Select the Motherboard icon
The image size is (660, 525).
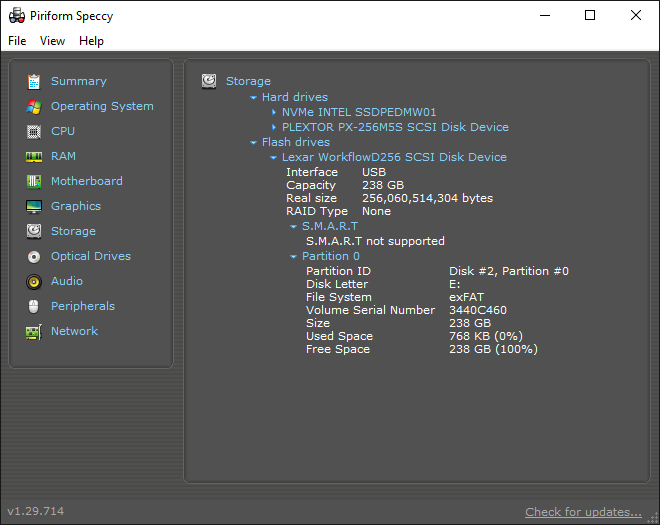click(x=34, y=181)
